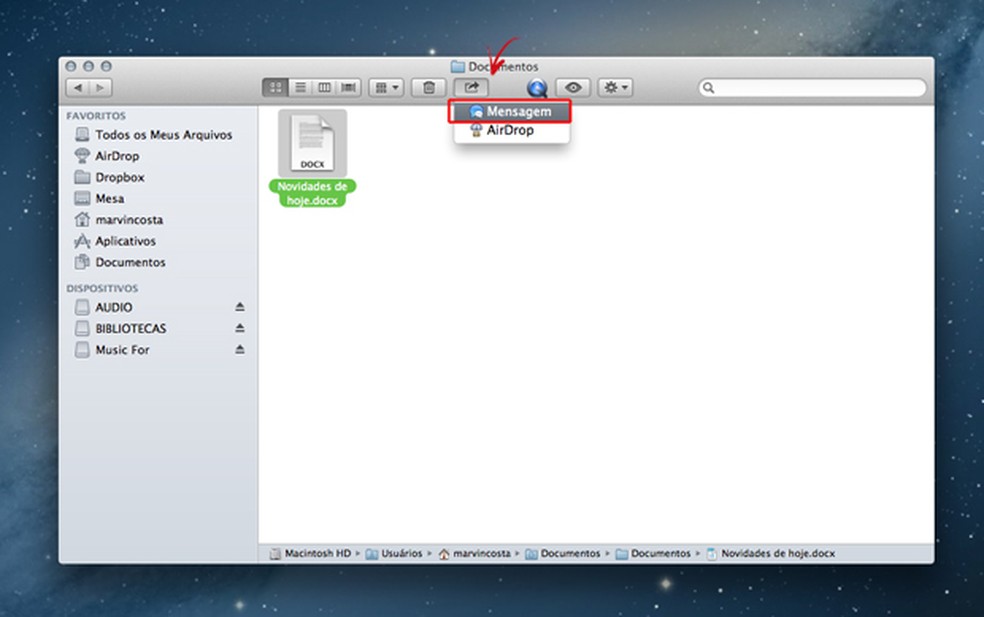Open the item arrangement dropdown
This screenshot has height=617, width=984.
(x=387, y=88)
